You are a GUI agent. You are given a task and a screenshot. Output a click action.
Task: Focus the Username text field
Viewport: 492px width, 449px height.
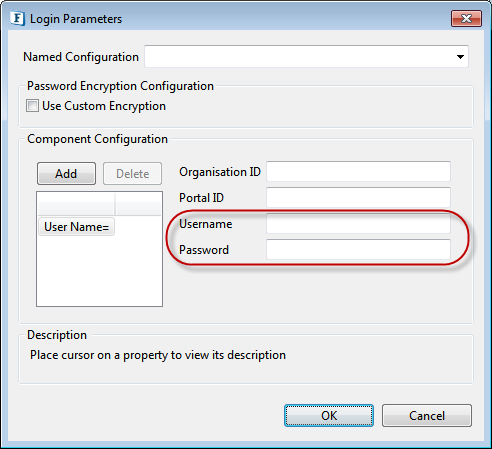tap(358, 223)
